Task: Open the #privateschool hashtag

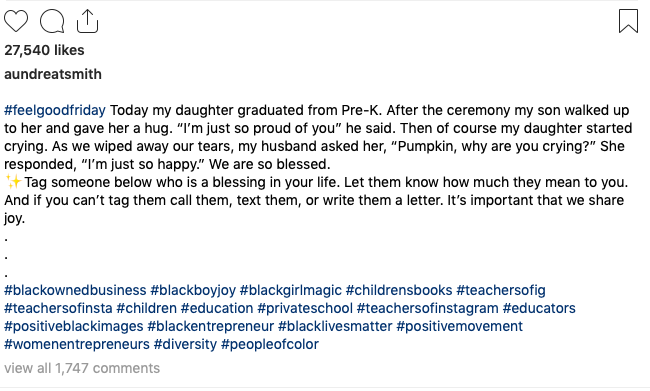Action: tap(305, 308)
